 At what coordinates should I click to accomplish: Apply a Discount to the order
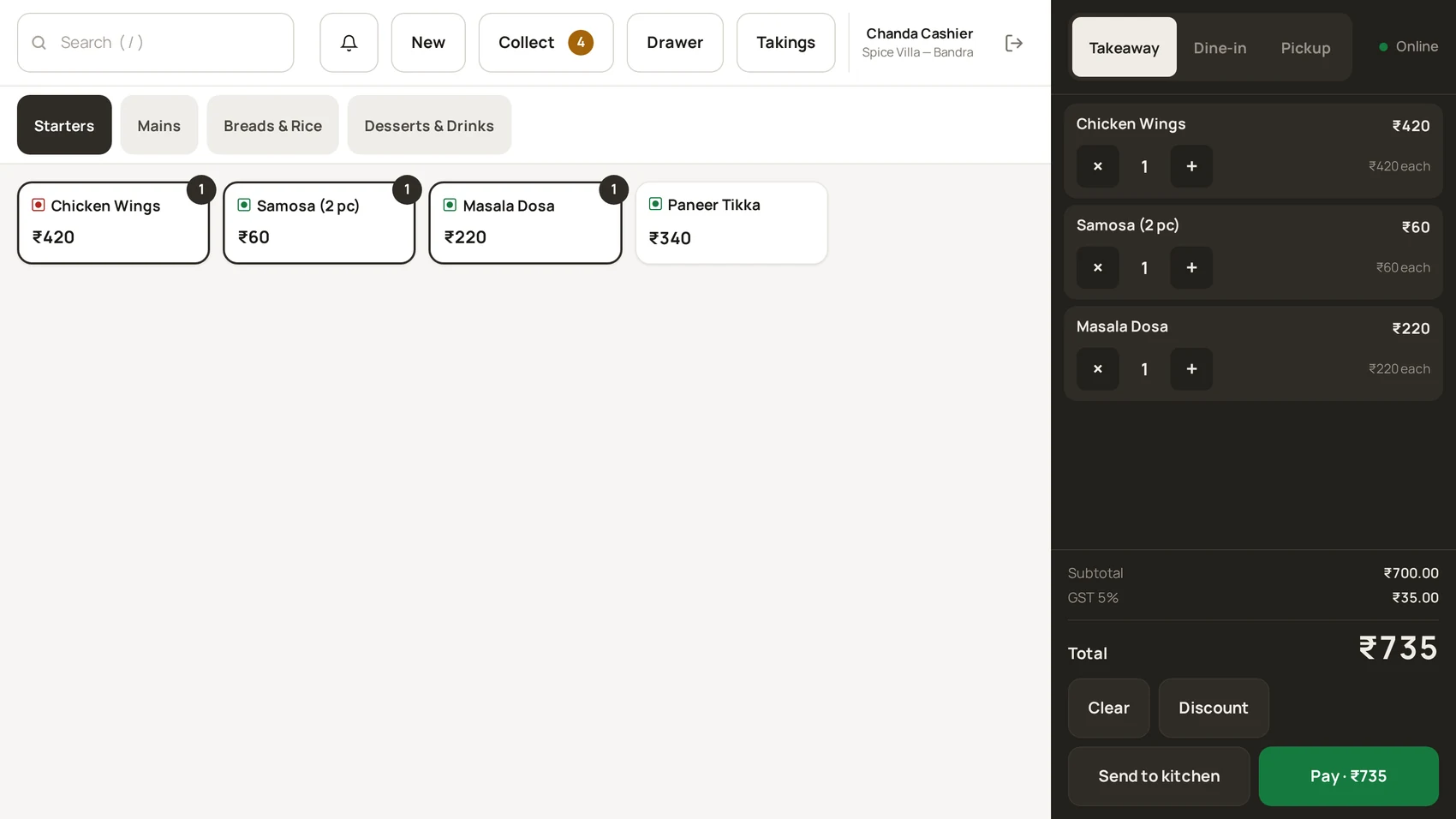click(1214, 708)
